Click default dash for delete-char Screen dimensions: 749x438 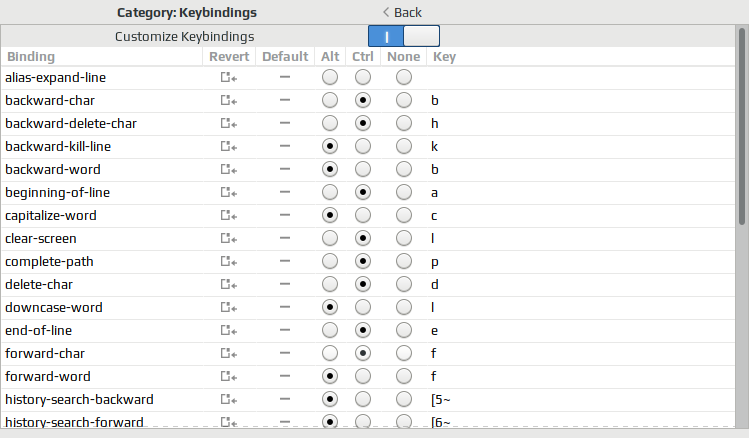coord(285,284)
